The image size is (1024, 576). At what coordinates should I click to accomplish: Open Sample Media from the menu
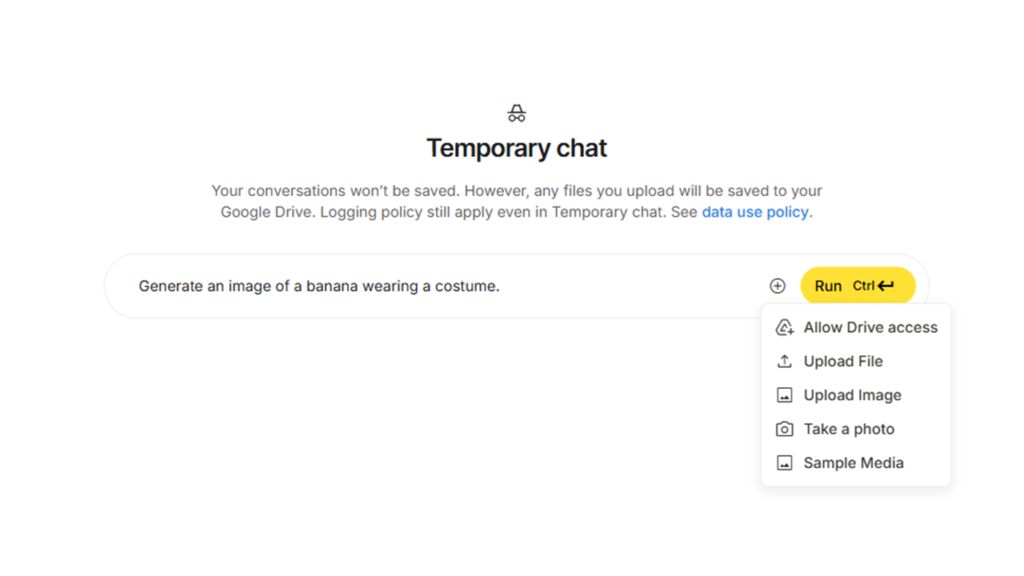click(856, 463)
